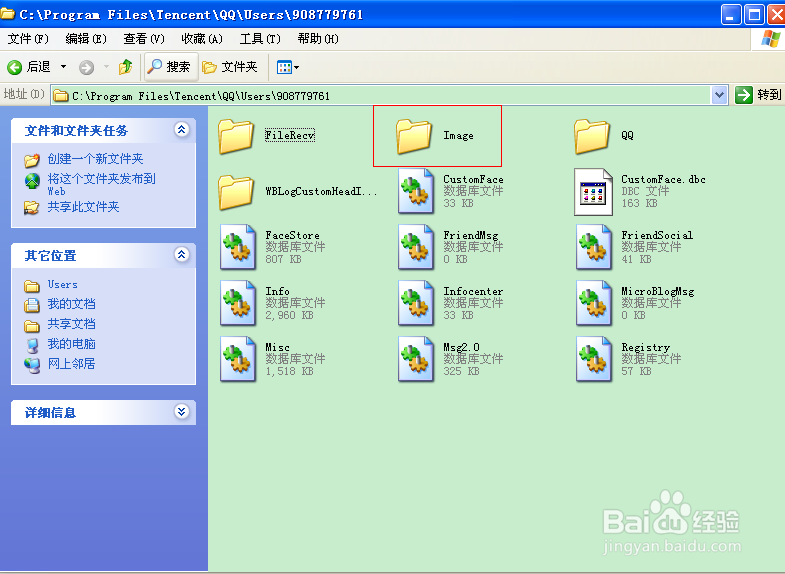
Task: Open 网上邻居 link
Action: (x=71, y=364)
